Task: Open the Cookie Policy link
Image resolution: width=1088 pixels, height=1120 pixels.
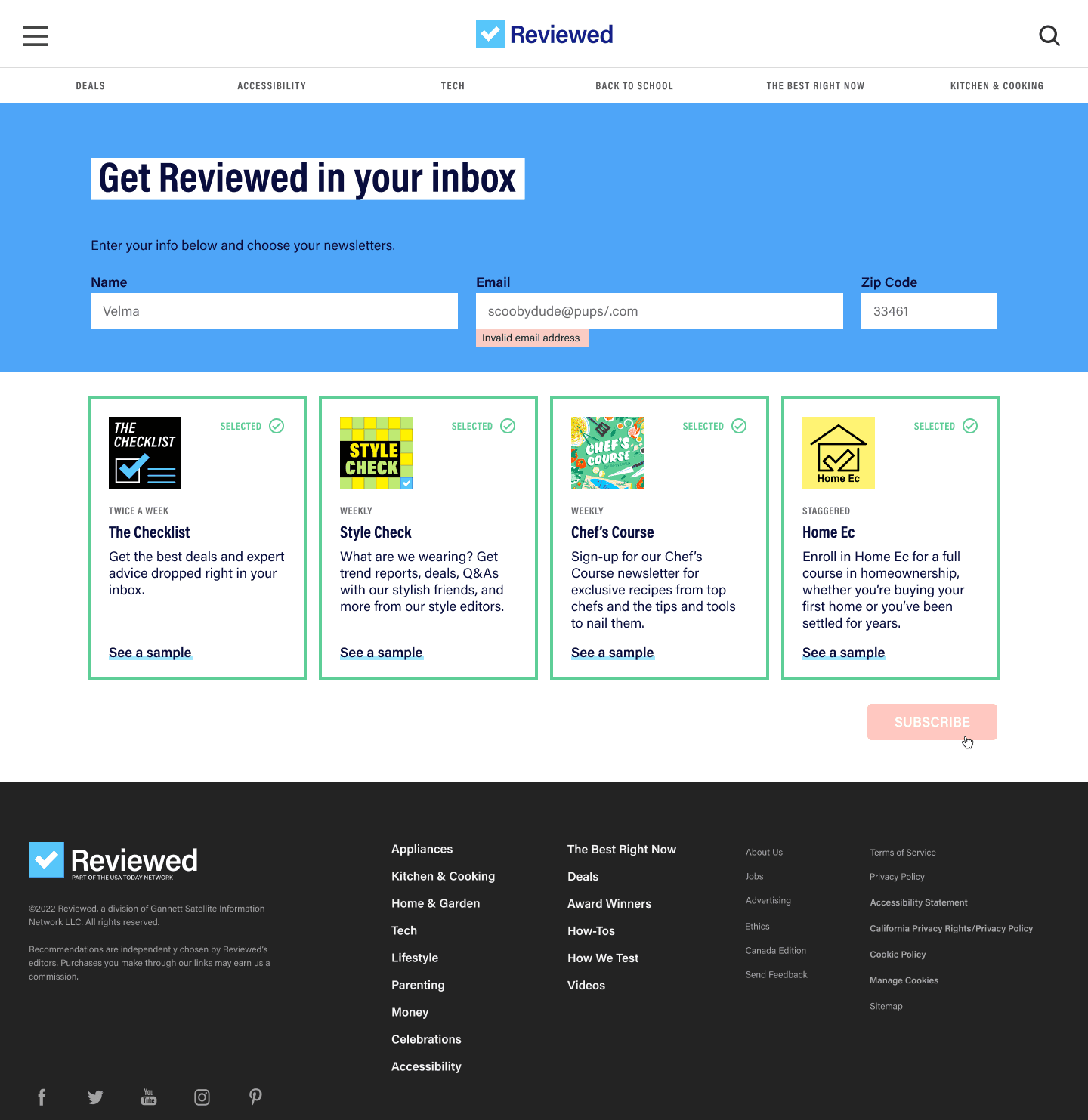Action: (x=898, y=954)
